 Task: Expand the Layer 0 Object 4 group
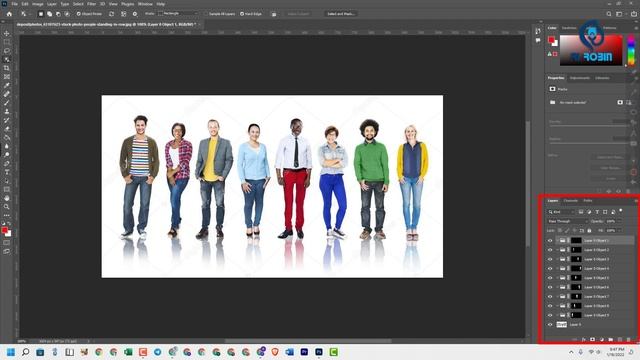557,269
